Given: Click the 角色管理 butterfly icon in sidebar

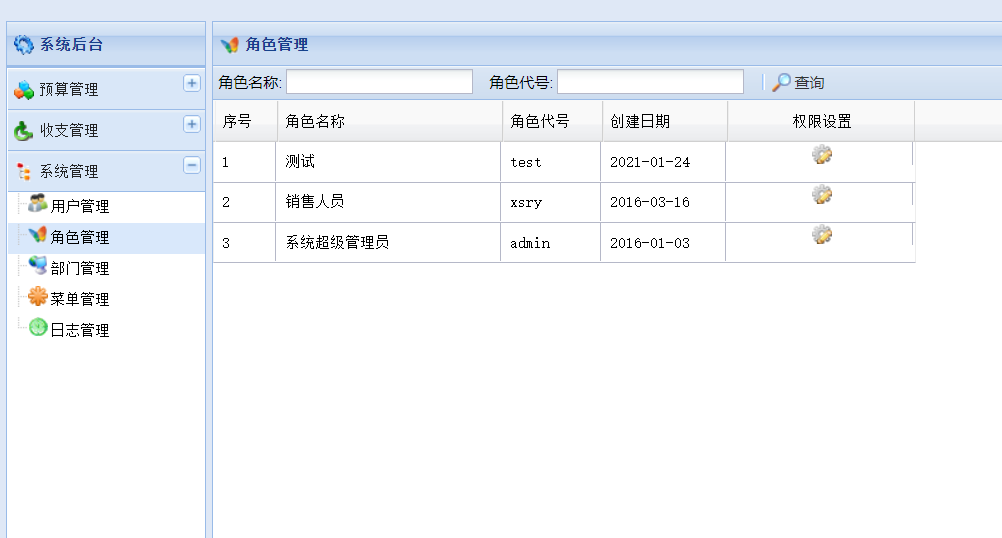Looking at the screenshot, I should pyautogui.click(x=38, y=234).
